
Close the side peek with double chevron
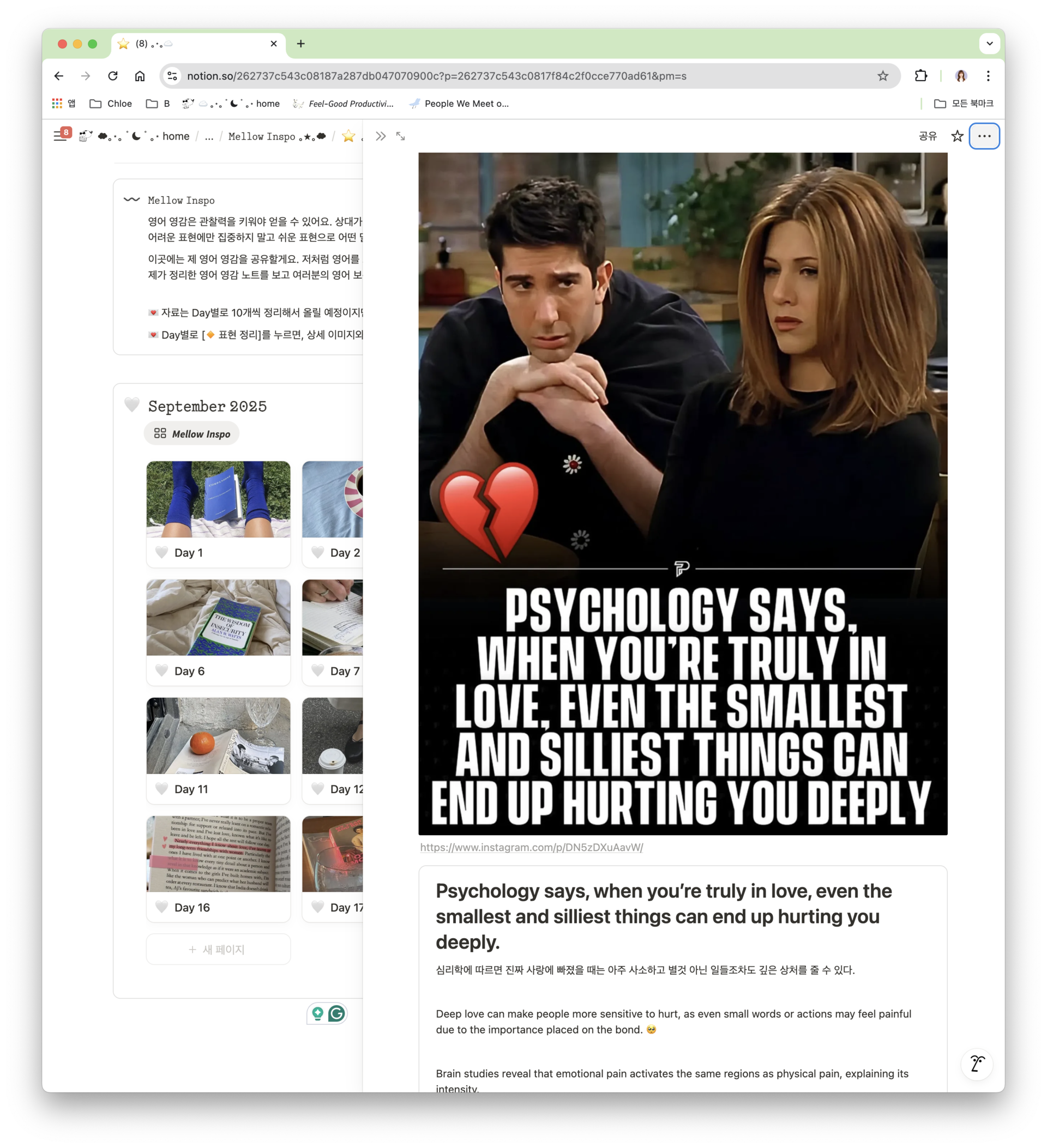(x=381, y=136)
